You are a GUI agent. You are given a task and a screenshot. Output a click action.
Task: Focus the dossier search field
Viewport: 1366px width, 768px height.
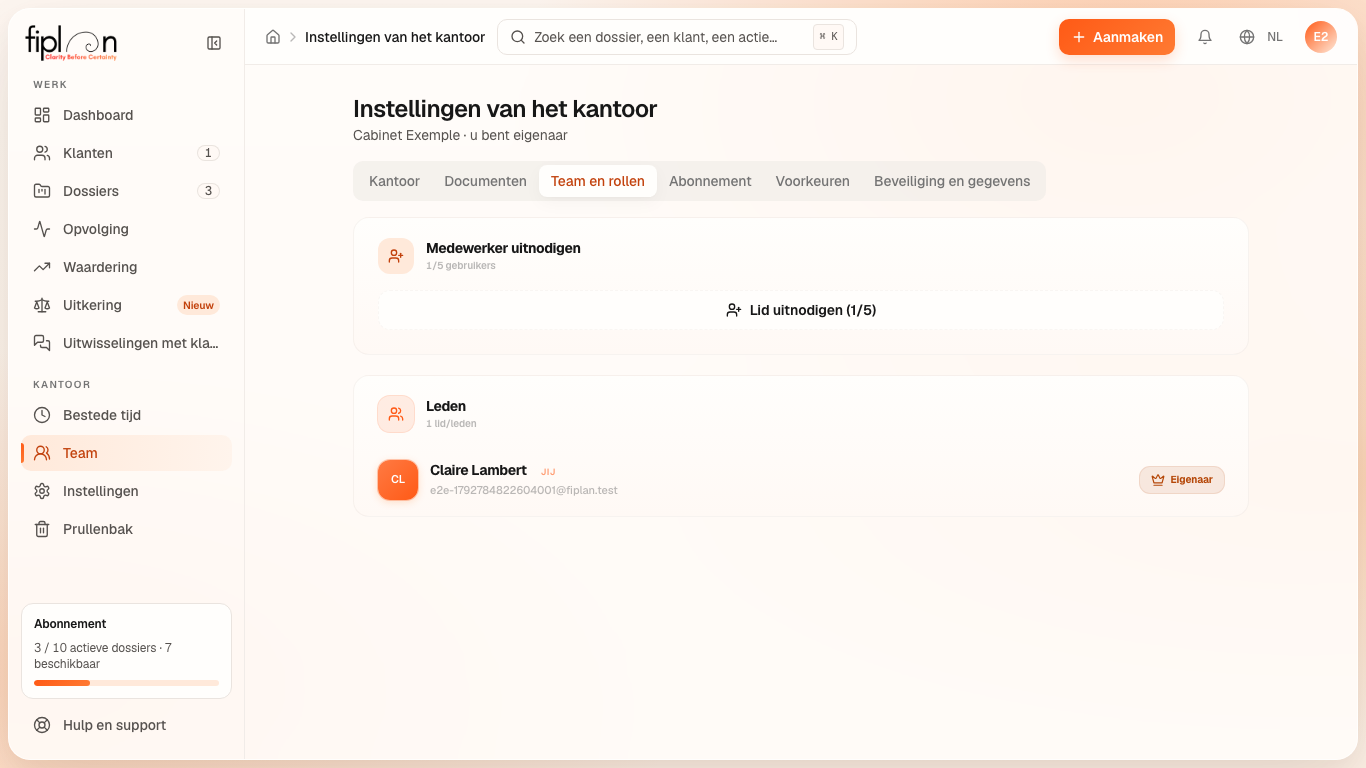tap(676, 37)
